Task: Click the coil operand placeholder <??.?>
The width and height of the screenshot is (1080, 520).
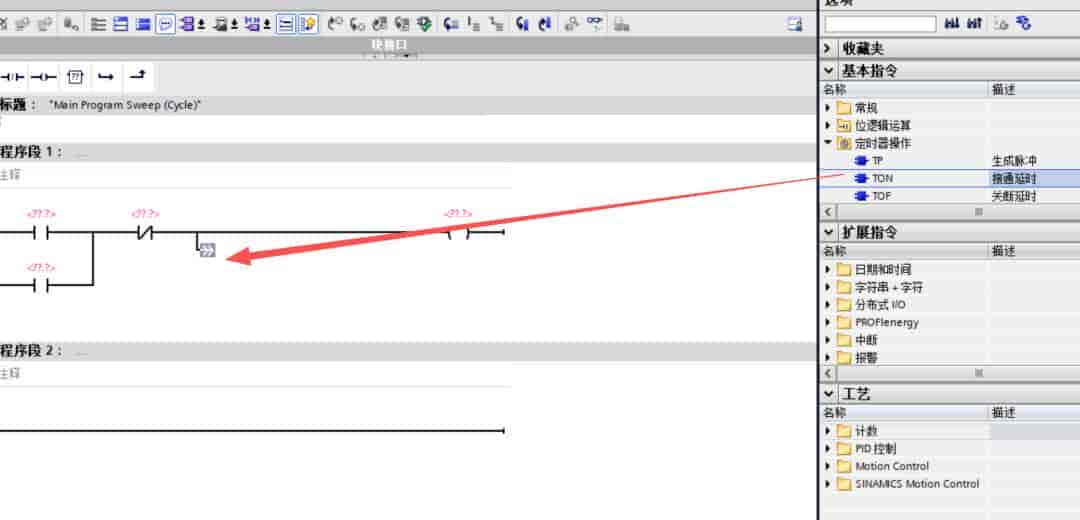Action: (x=458, y=214)
